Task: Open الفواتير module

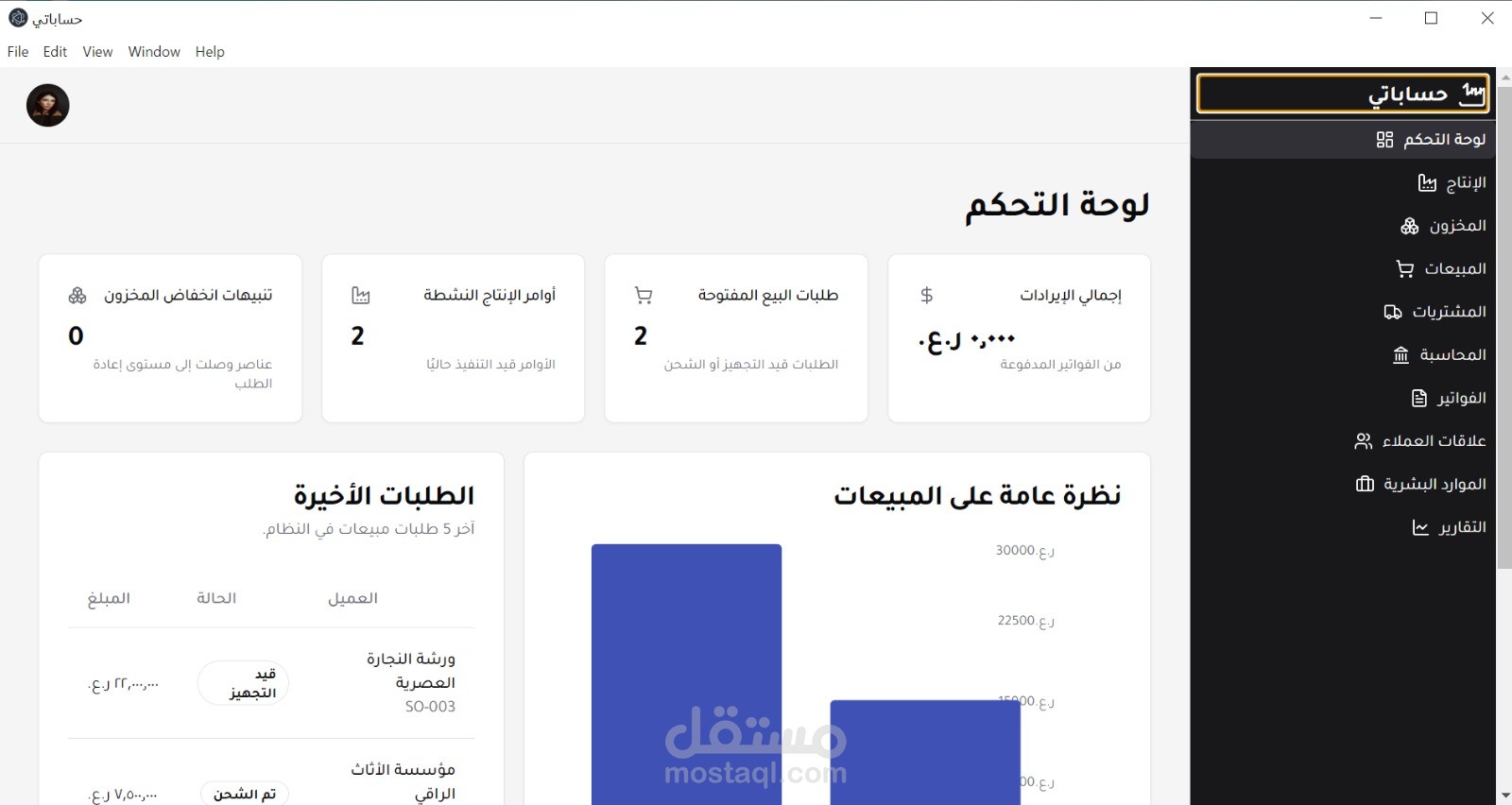Action: [x=1343, y=399]
